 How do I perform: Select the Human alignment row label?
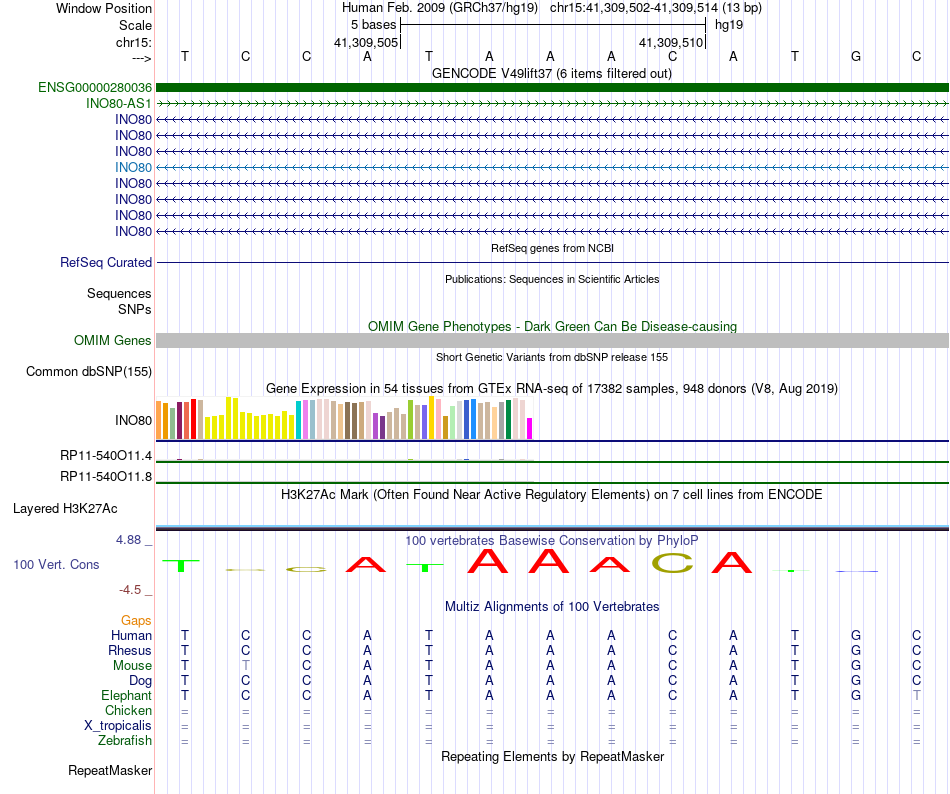131,635
